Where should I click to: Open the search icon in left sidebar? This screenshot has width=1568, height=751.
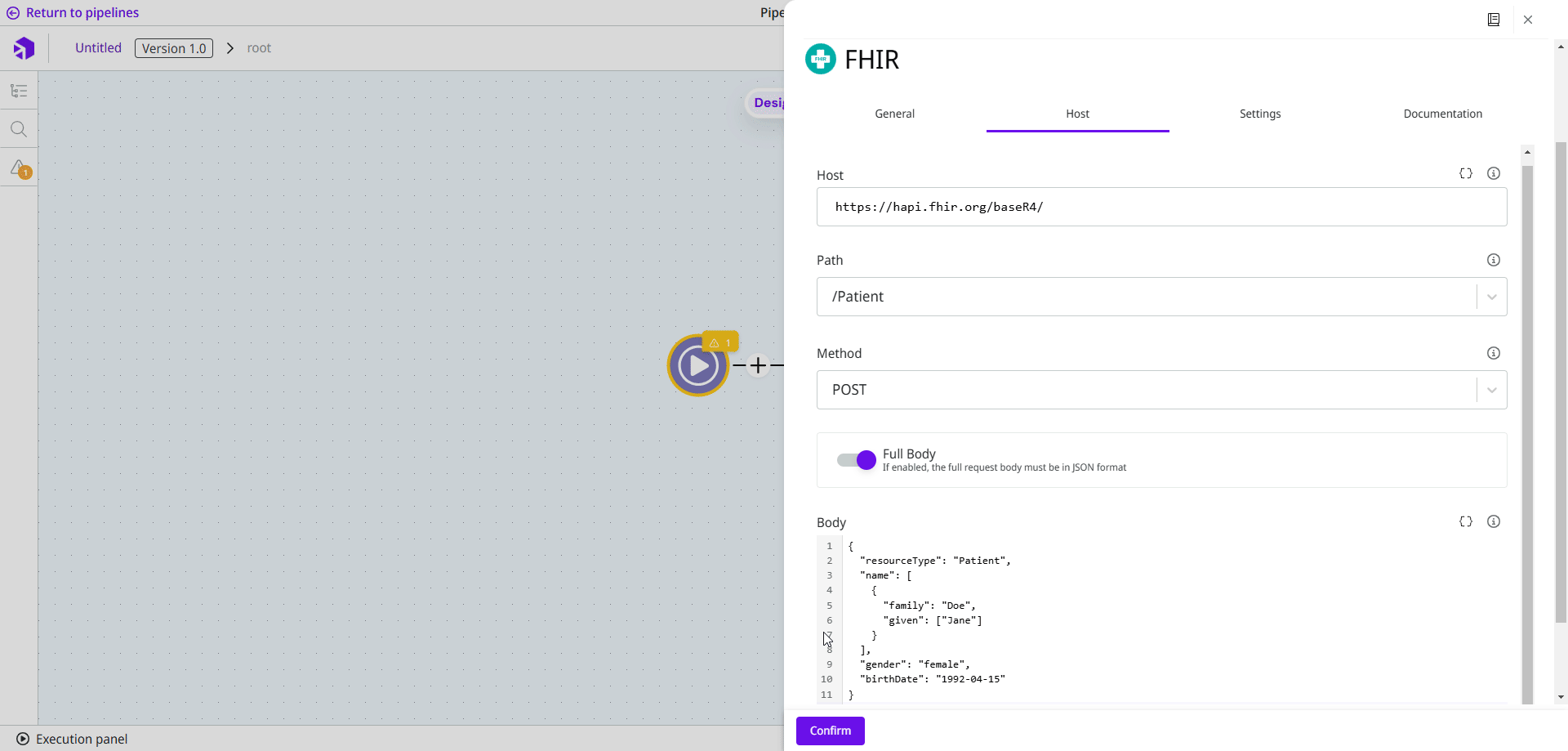19,129
